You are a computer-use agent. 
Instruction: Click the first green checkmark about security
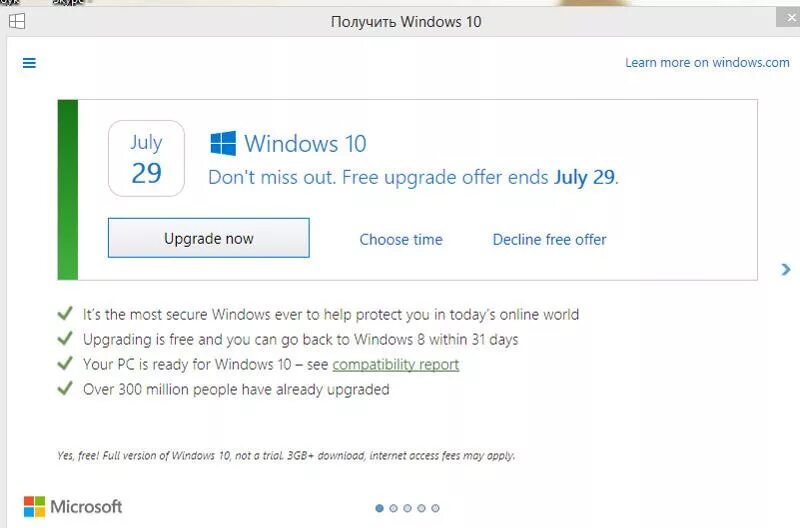65,313
